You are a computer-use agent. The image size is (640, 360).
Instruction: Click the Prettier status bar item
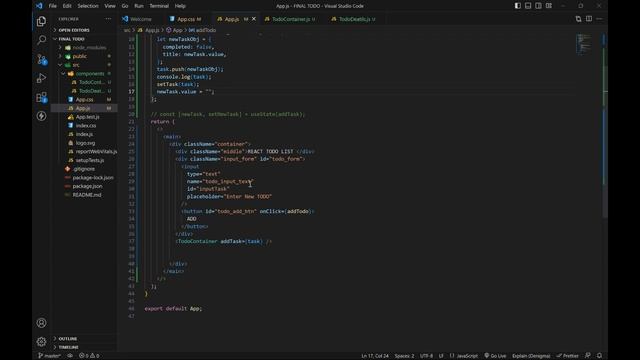coord(567,356)
